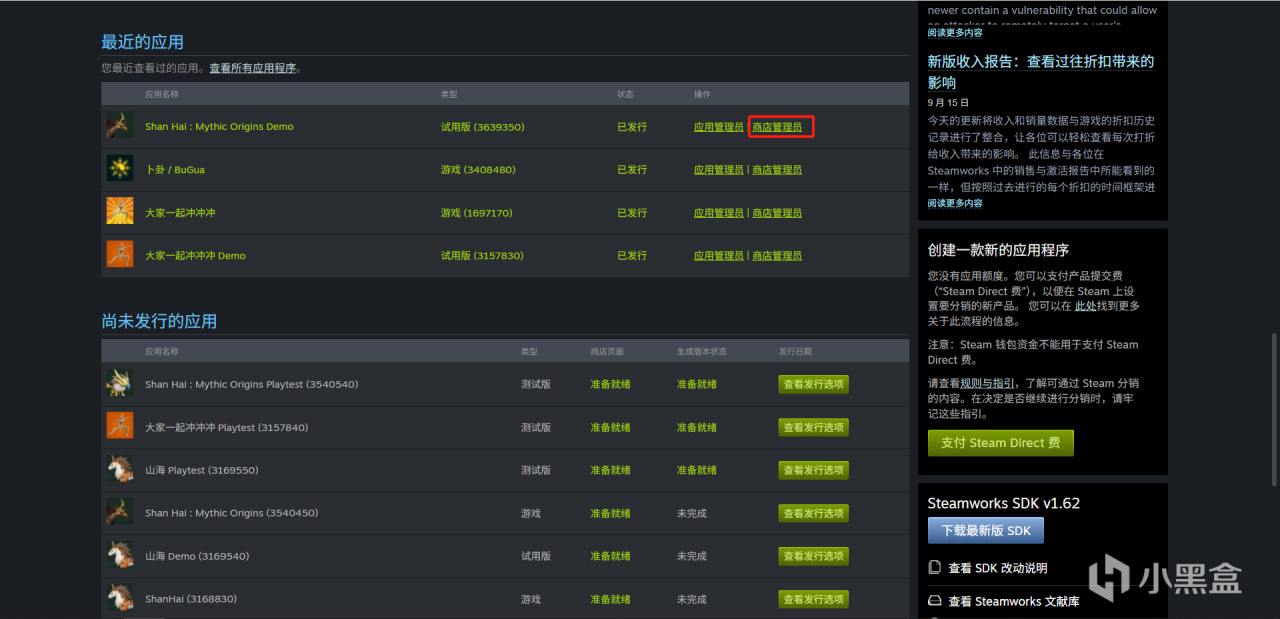This screenshot has height=619, width=1280.
Task: Click the 游戏 (3408480) type cell
Action: pos(478,170)
